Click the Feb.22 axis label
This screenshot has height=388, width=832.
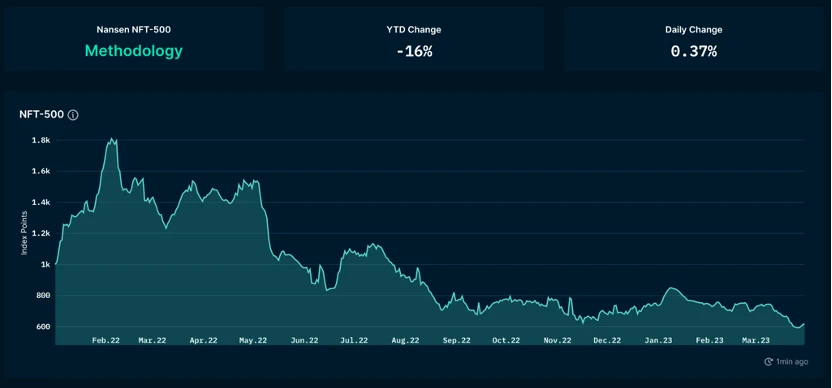pyautogui.click(x=106, y=341)
